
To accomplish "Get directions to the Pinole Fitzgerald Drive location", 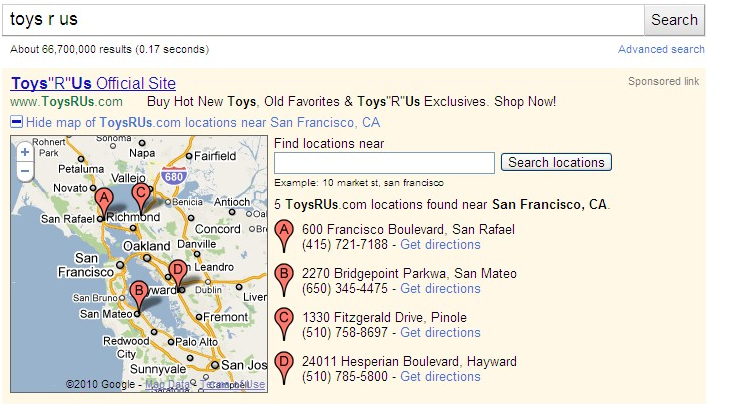I will (440, 332).
